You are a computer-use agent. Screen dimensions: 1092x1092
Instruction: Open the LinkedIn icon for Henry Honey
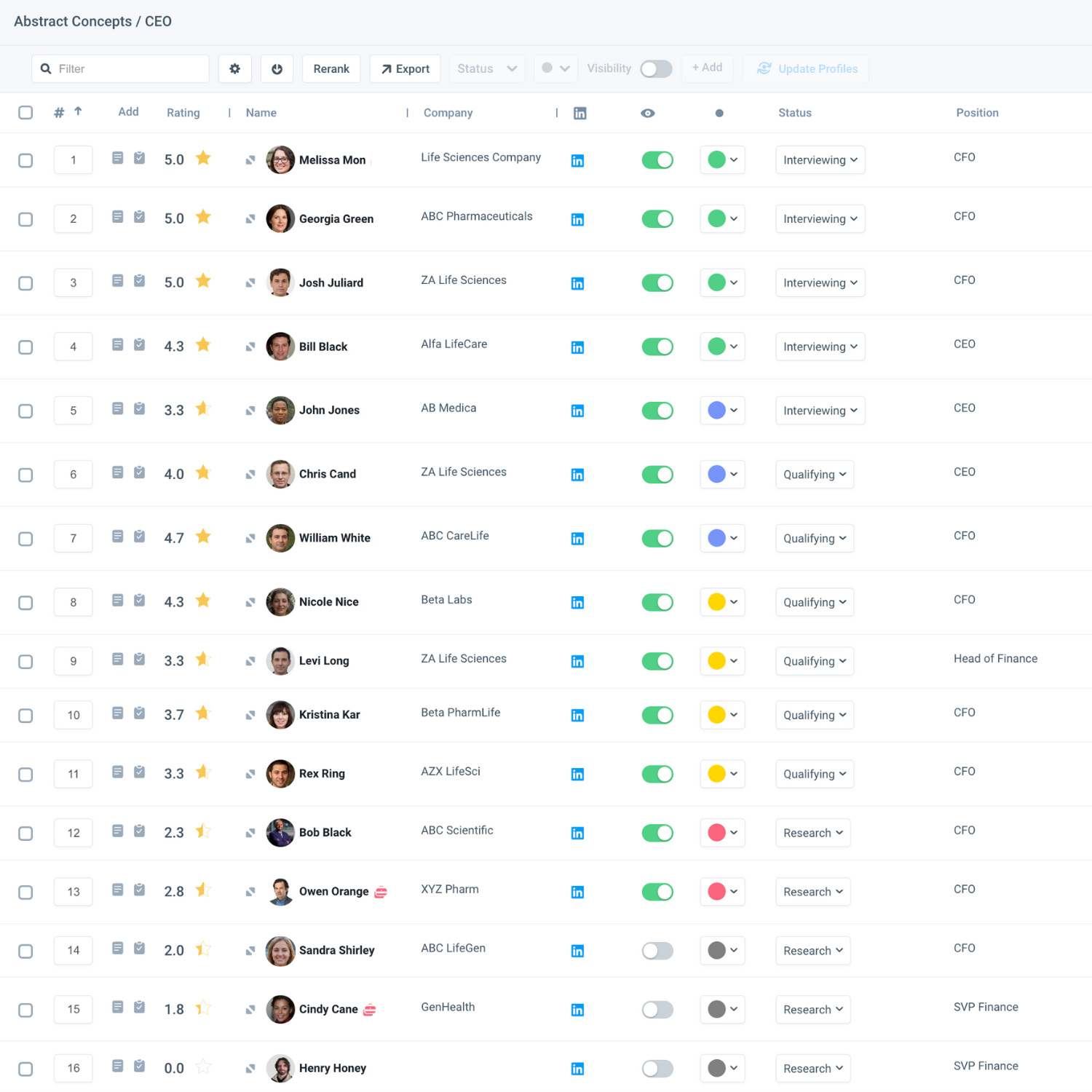(577, 1069)
